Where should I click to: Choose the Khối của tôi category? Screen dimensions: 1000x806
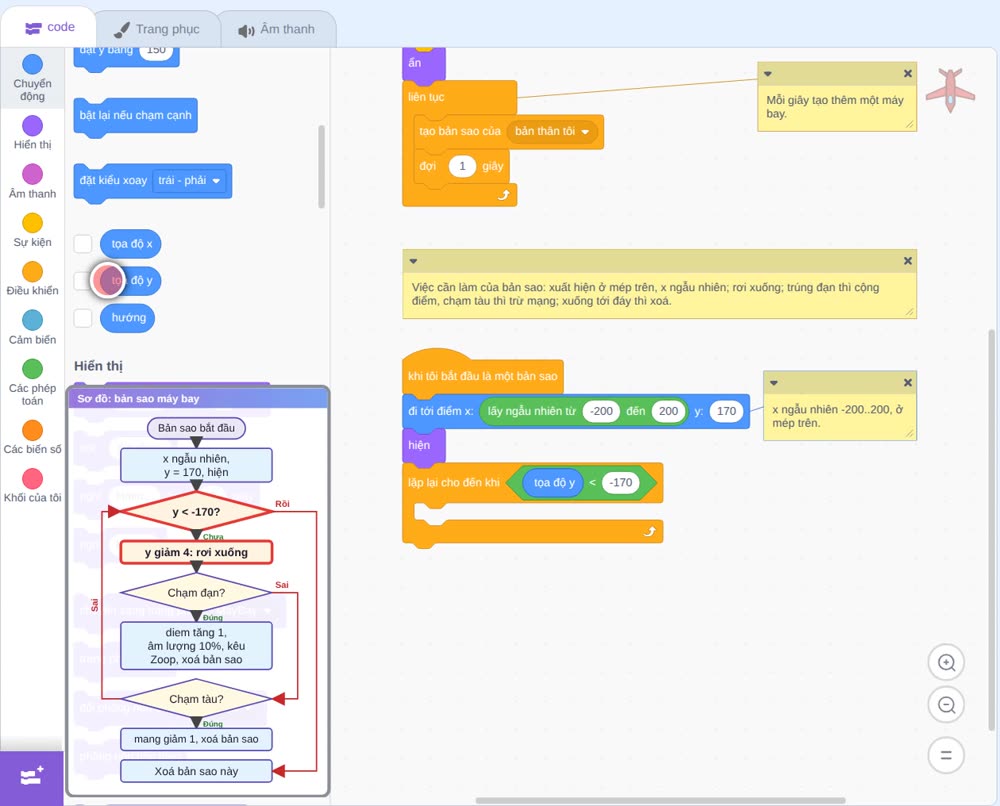pyautogui.click(x=33, y=485)
